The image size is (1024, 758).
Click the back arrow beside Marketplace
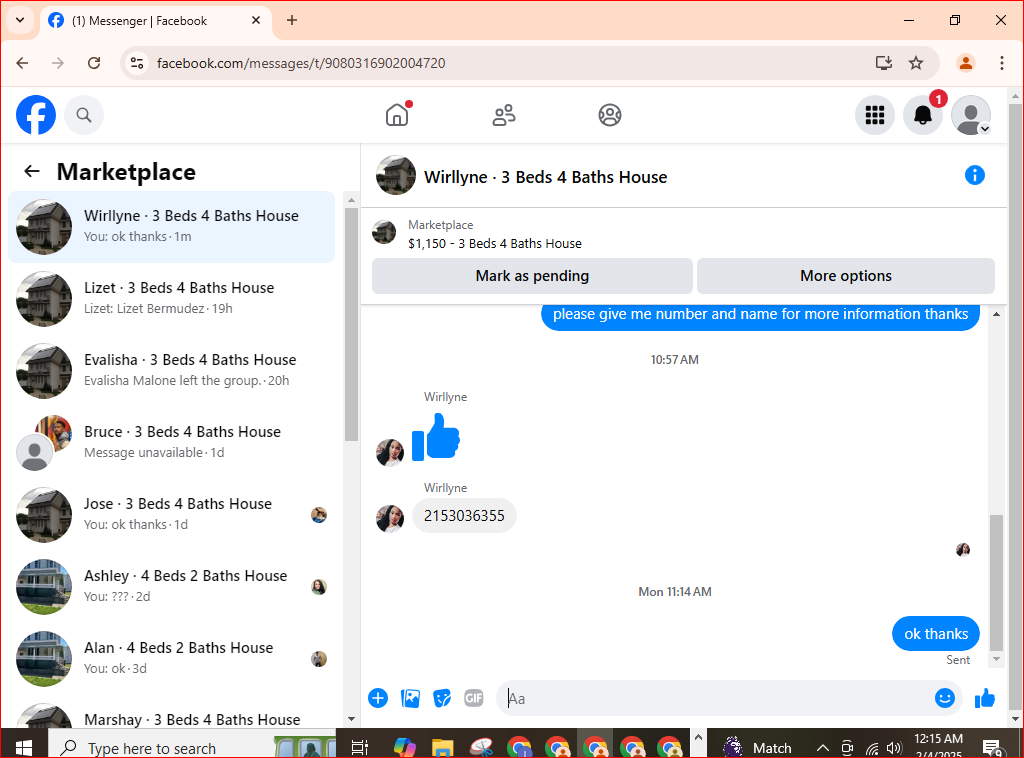[31, 171]
